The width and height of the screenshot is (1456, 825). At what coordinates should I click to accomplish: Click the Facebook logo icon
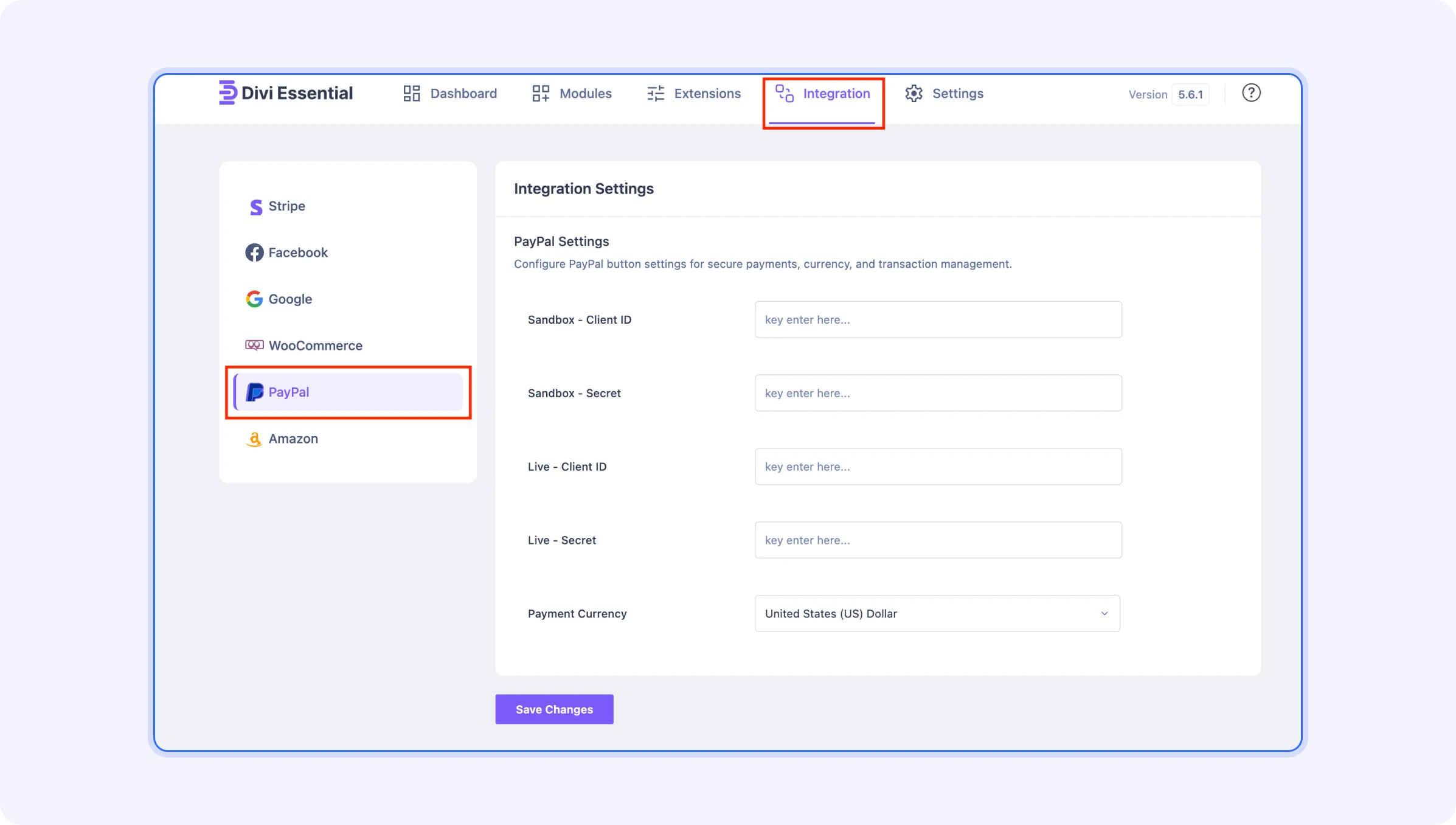(x=254, y=252)
